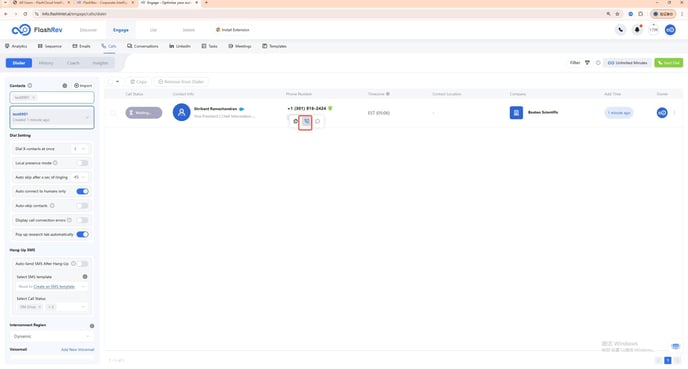The image size is (688, 369).
Task: Open the notifications bell
Action: click(x=637, y=30)
